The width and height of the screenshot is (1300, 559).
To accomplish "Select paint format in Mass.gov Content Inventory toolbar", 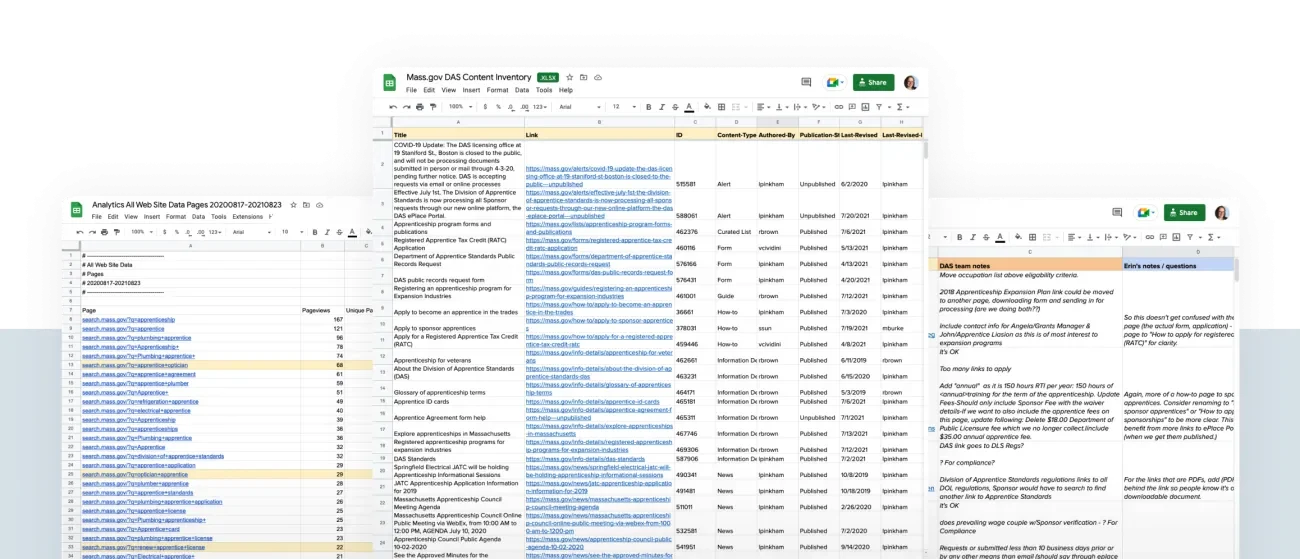I will point(432,107).
